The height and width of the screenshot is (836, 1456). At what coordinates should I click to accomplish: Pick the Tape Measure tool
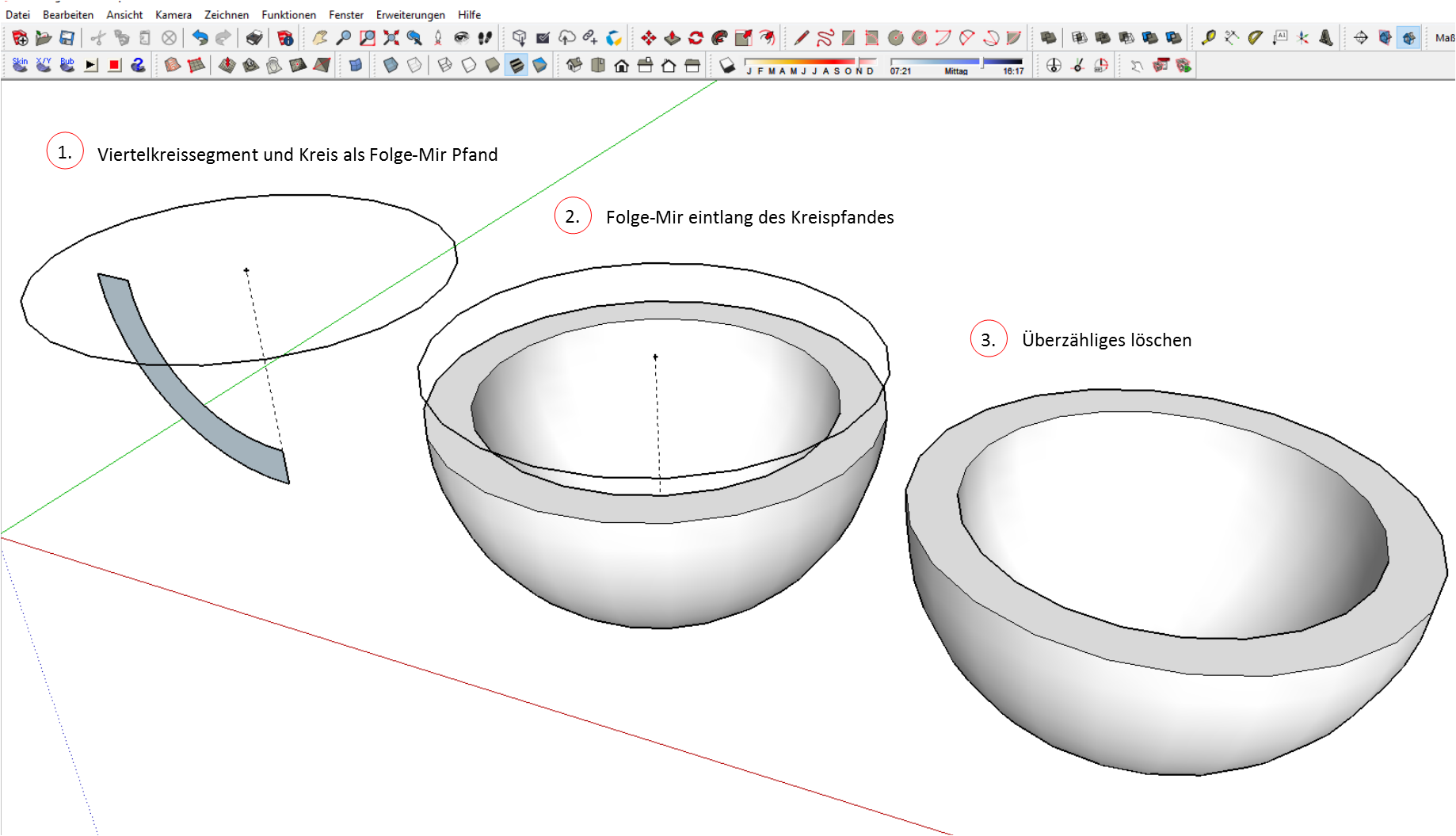click(1208, 38)
